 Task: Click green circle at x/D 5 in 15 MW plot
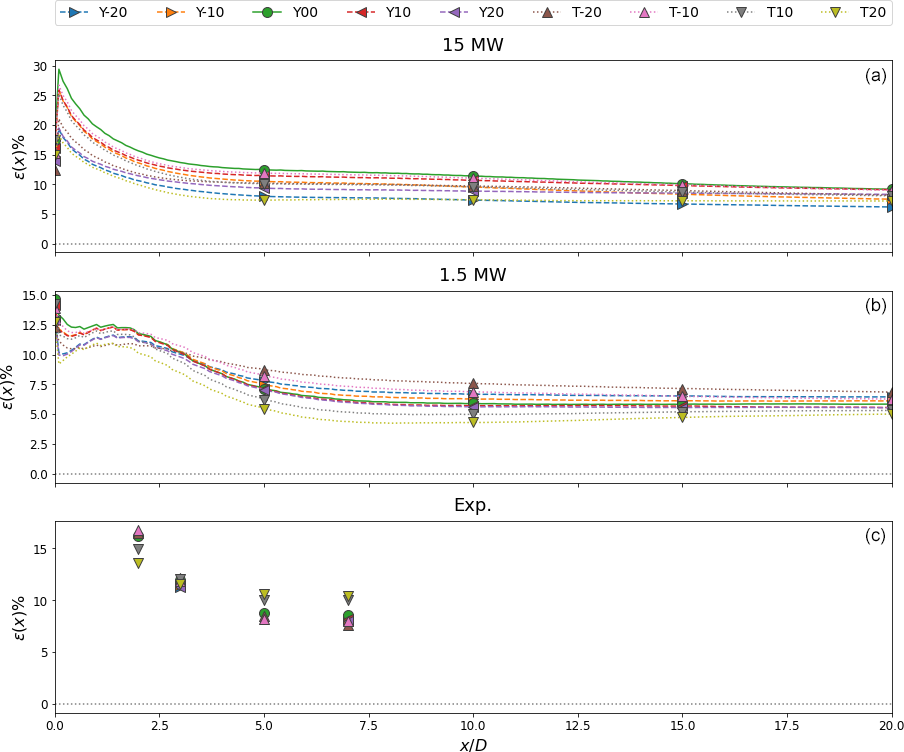tap(264, 171)
